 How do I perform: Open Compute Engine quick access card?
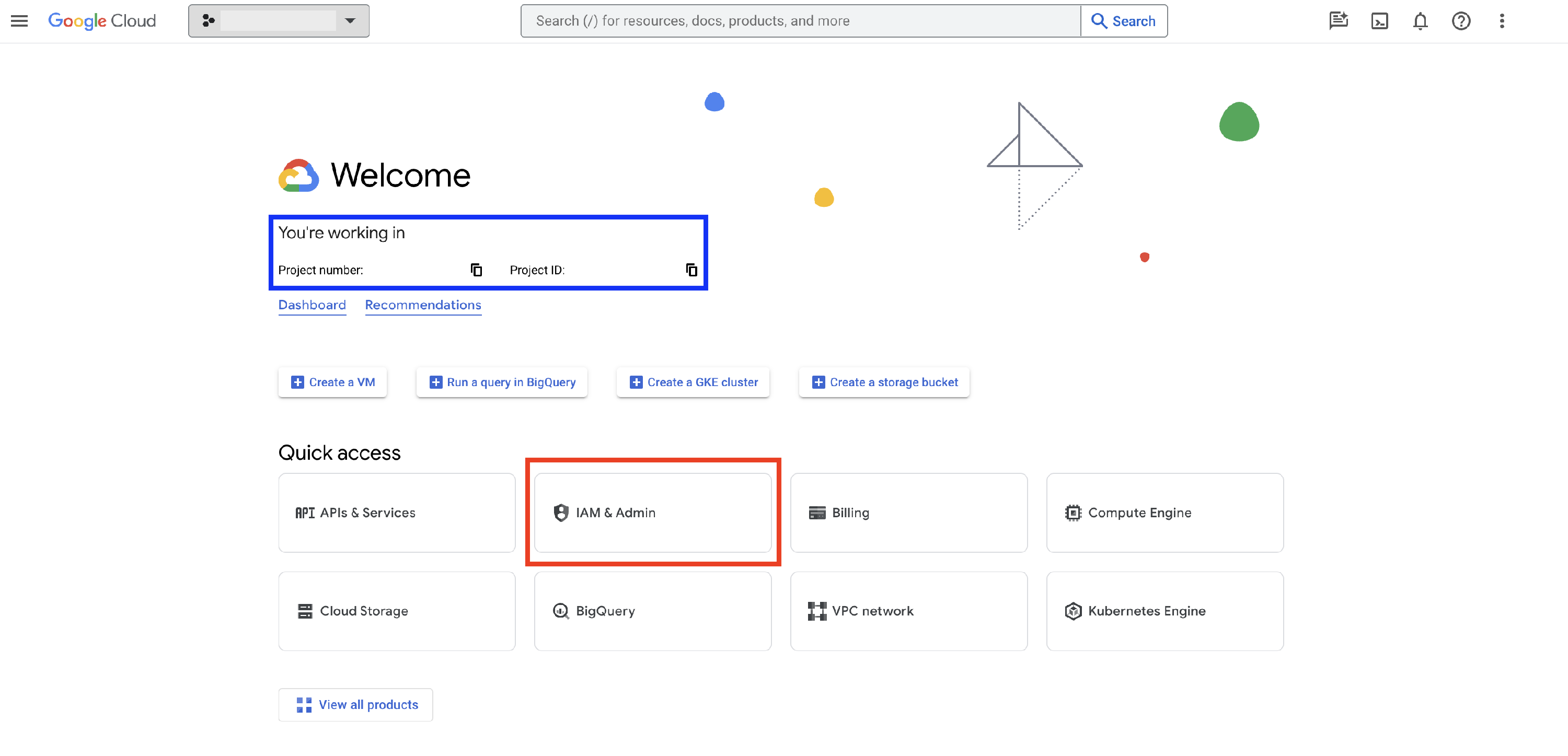point(1165,513)
